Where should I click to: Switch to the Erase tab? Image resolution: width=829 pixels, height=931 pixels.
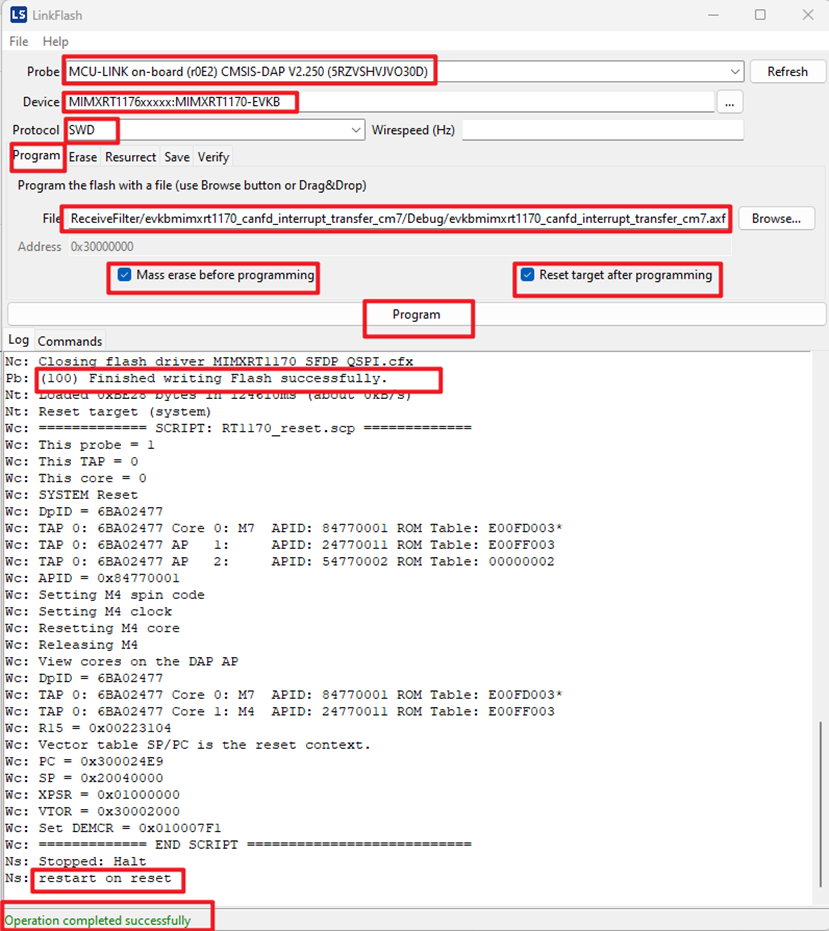pyautogui.click(x=83, y=157)
